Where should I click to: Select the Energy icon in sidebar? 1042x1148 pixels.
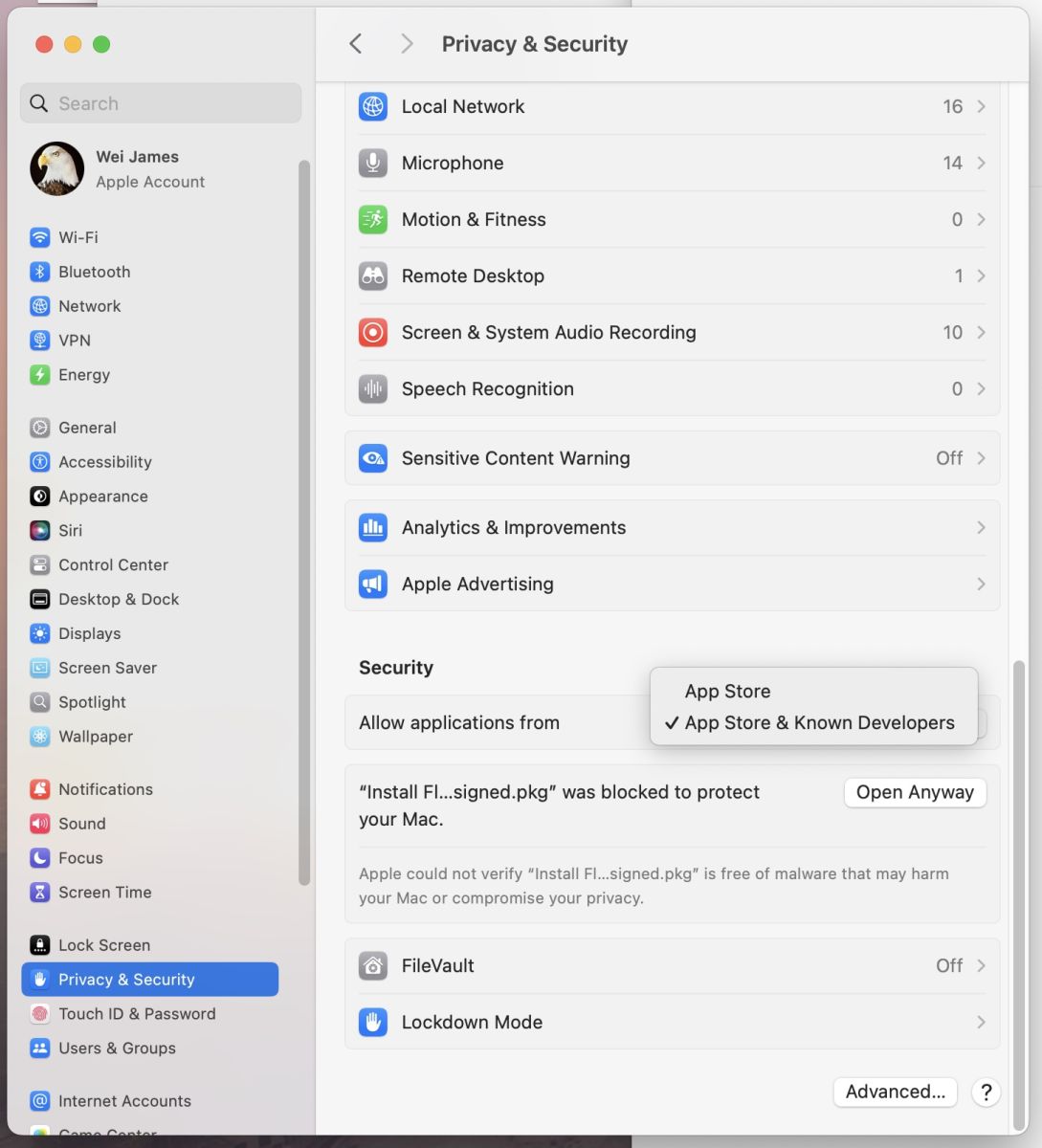39,375
